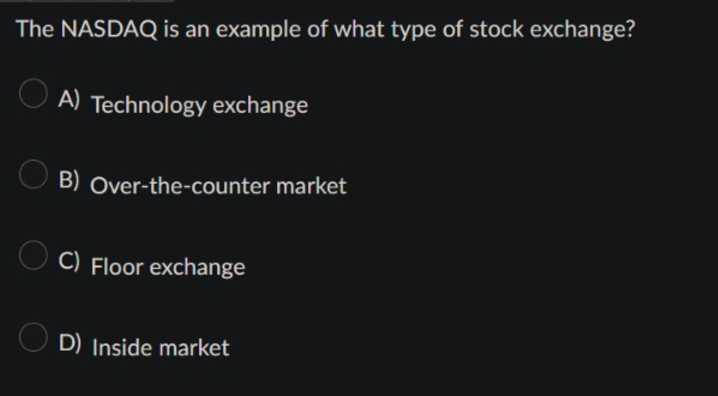718x396 pixels.
Task: Click the 'B)' option letter label
Action: point(69,179)
